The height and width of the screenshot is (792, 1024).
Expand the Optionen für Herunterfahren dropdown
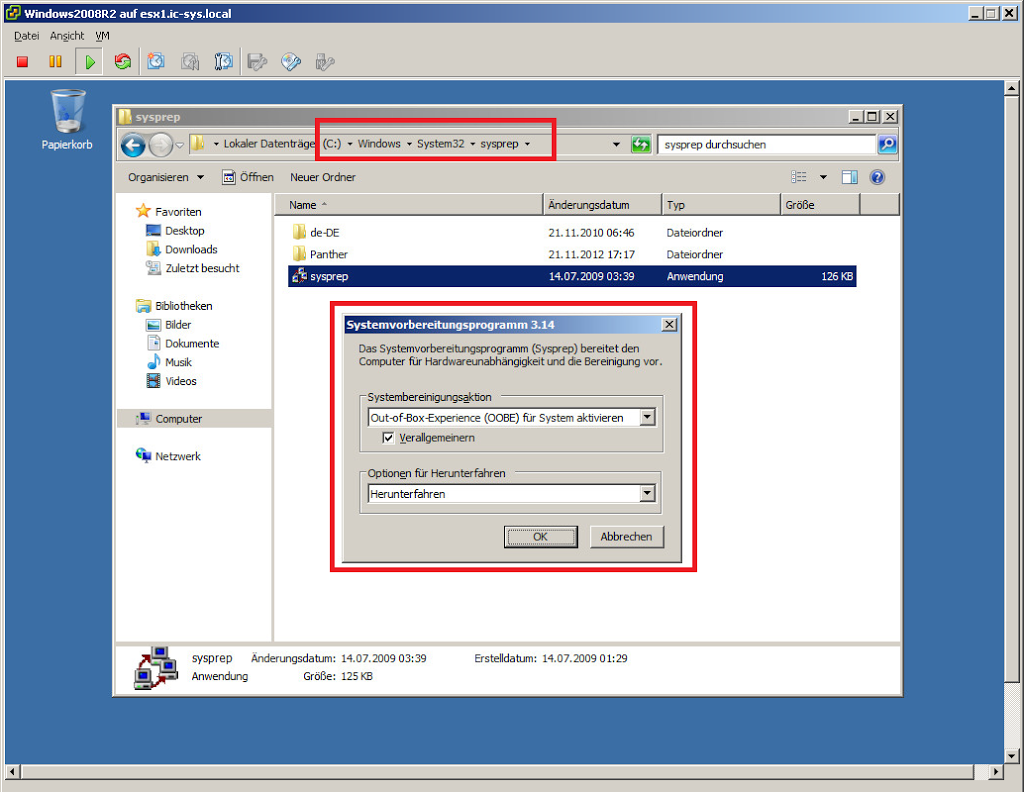pos(647,494)
